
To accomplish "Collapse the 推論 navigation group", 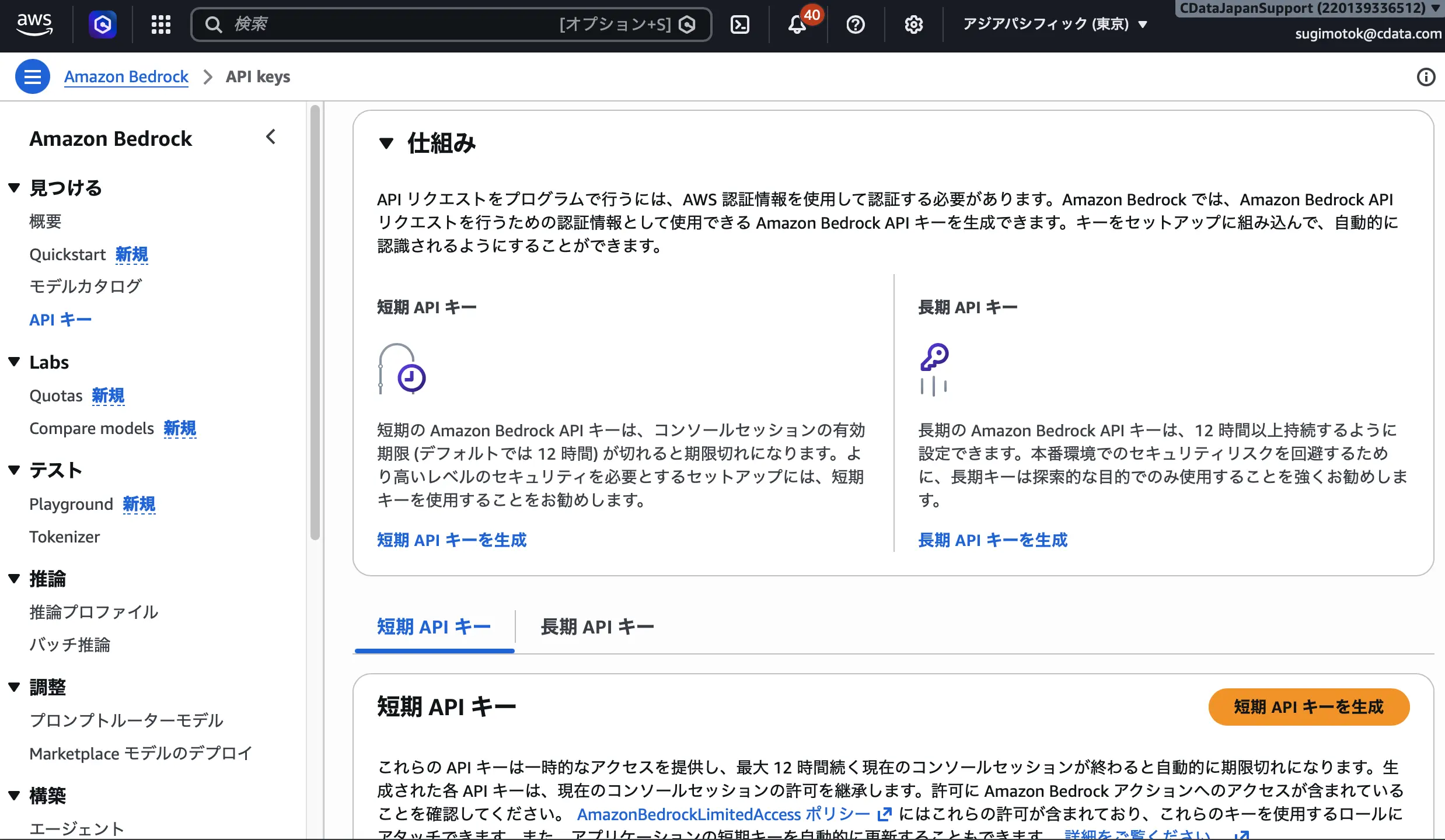I will pos(15,579).
